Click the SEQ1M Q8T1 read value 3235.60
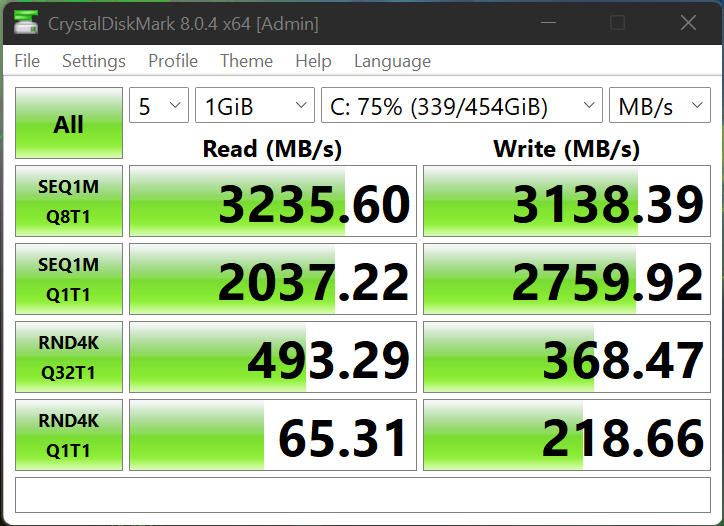 point(273,201)
